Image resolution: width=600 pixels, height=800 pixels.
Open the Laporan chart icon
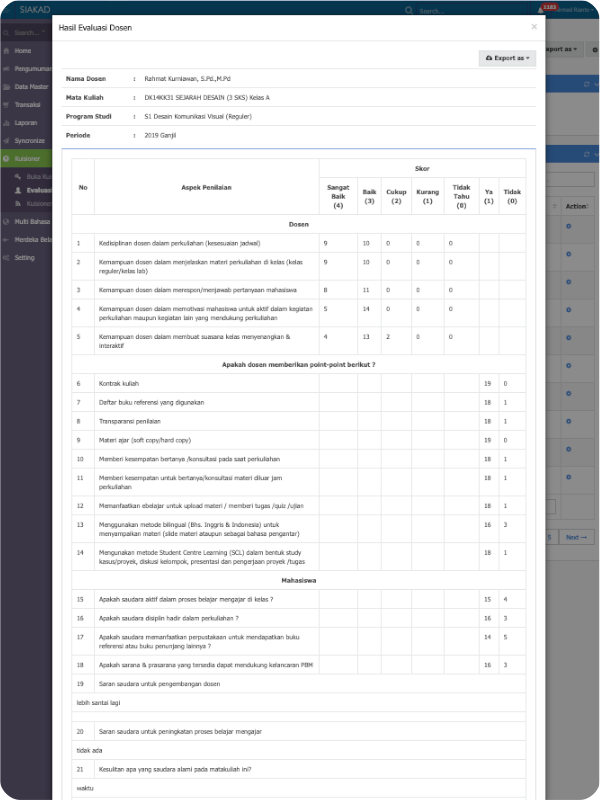tap(7, 123)
